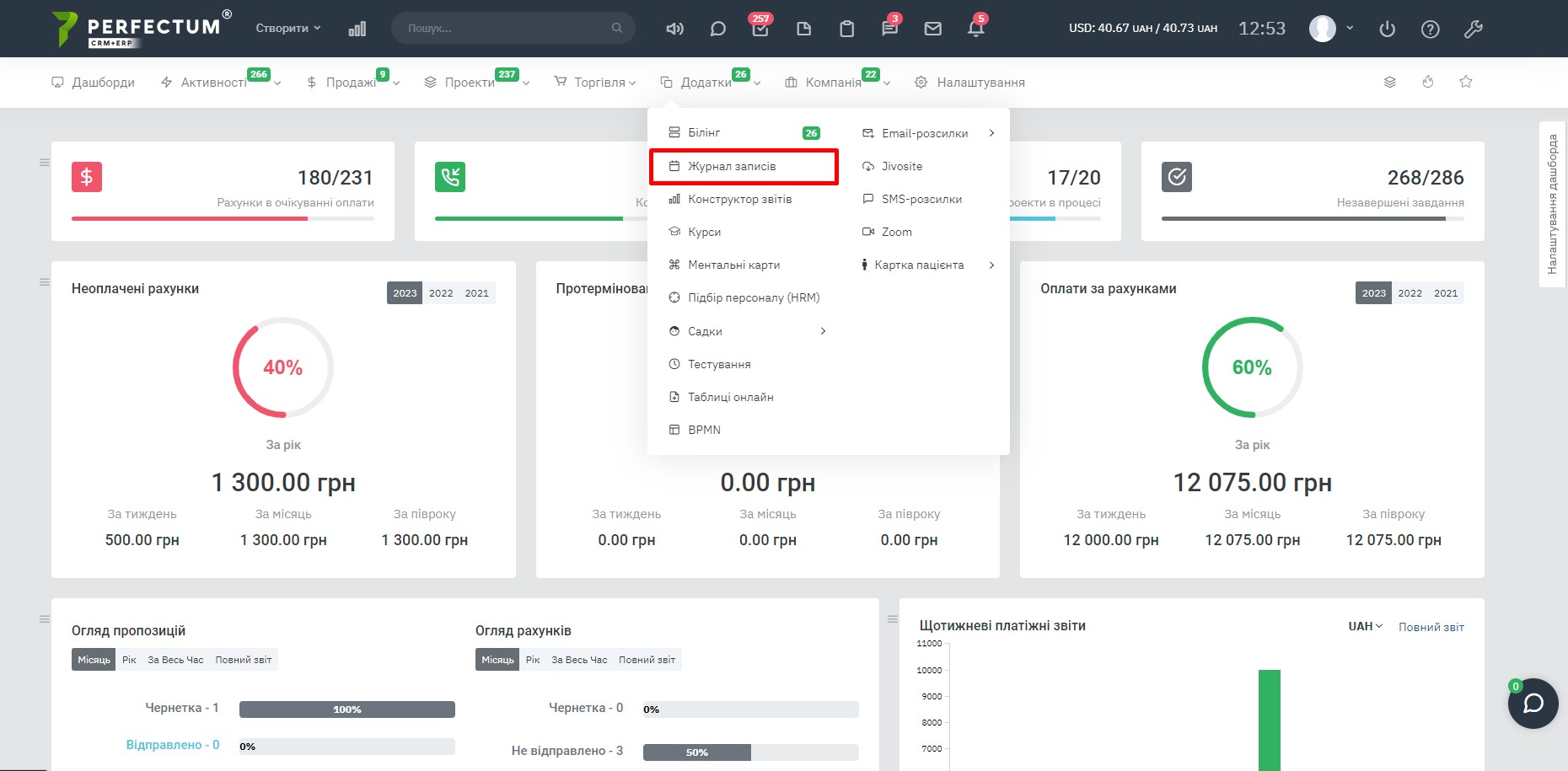Open the wrench settings icon

[x=1473, y=29]
